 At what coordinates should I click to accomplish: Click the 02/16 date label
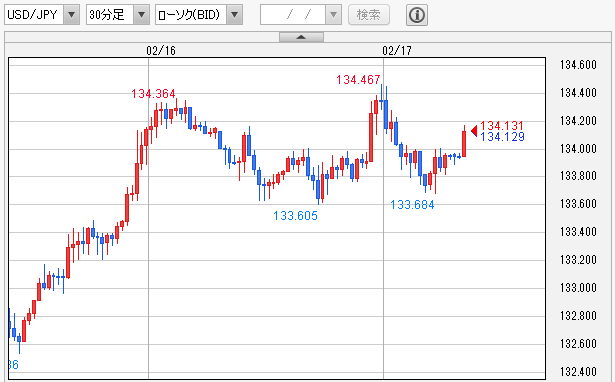(x=161, y=51)
